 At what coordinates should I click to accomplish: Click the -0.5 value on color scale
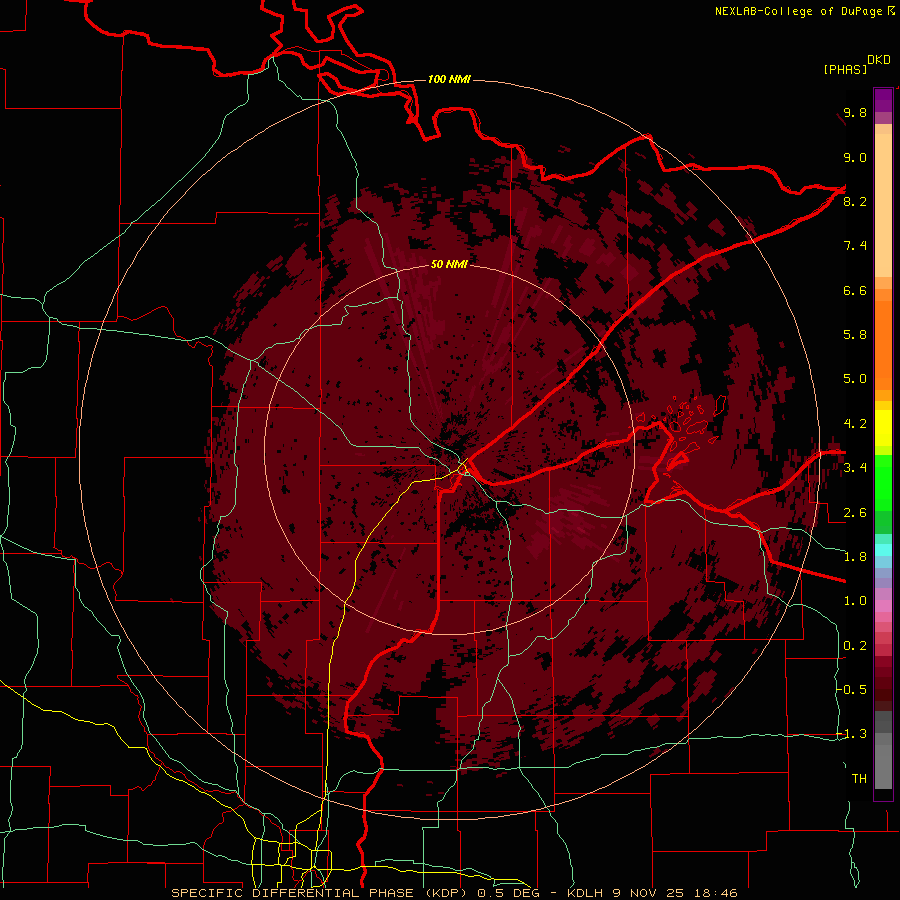pos(852,690)
